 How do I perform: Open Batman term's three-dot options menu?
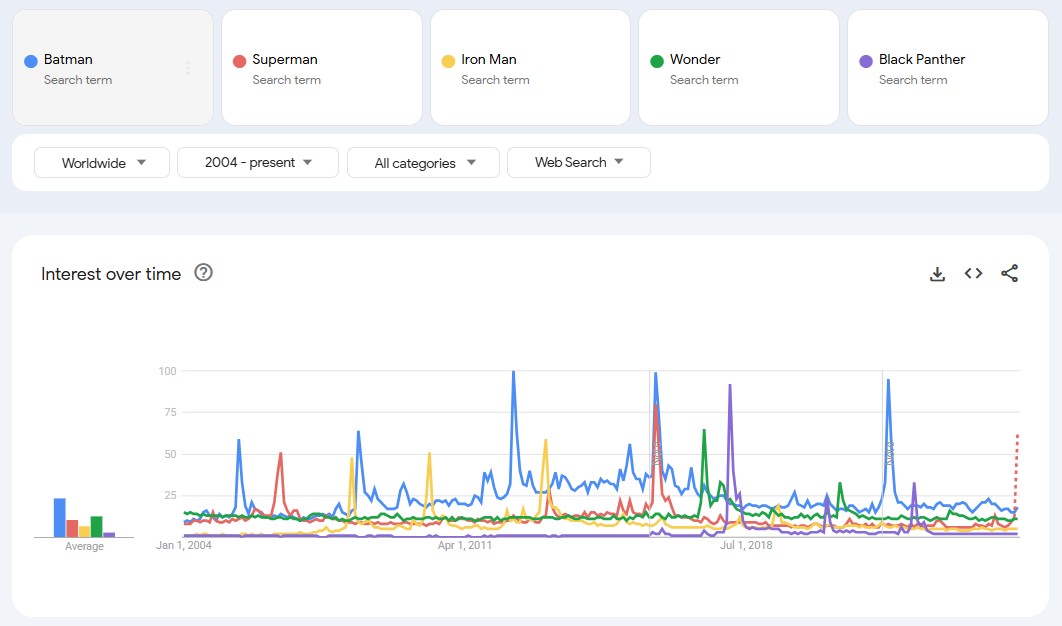188,68
